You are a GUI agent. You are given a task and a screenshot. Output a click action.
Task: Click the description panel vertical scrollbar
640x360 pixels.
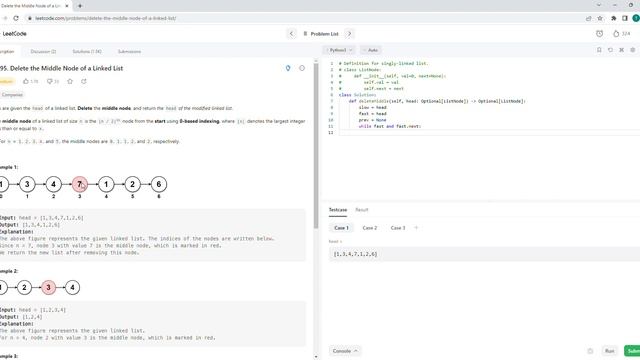[x=316, y=147]
